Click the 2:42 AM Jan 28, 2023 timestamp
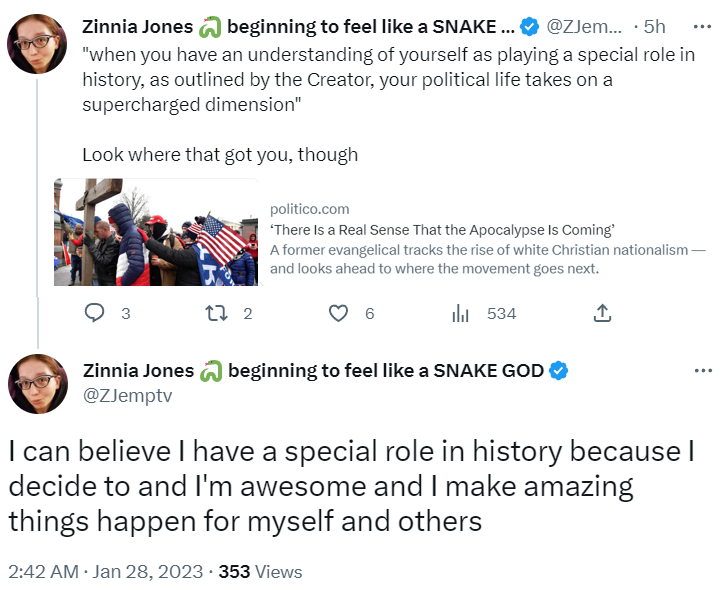This screenshot has width=720, height=590. 106,572
